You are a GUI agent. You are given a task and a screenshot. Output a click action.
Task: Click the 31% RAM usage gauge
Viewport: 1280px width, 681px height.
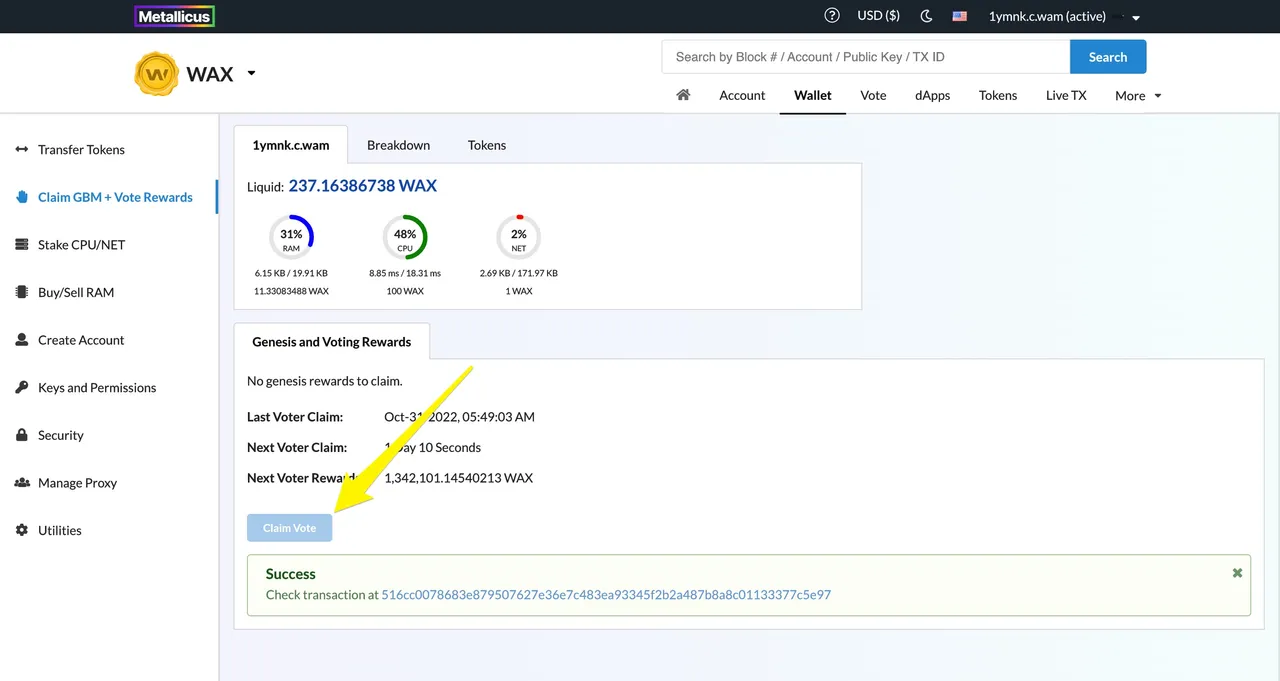[291, 238]
